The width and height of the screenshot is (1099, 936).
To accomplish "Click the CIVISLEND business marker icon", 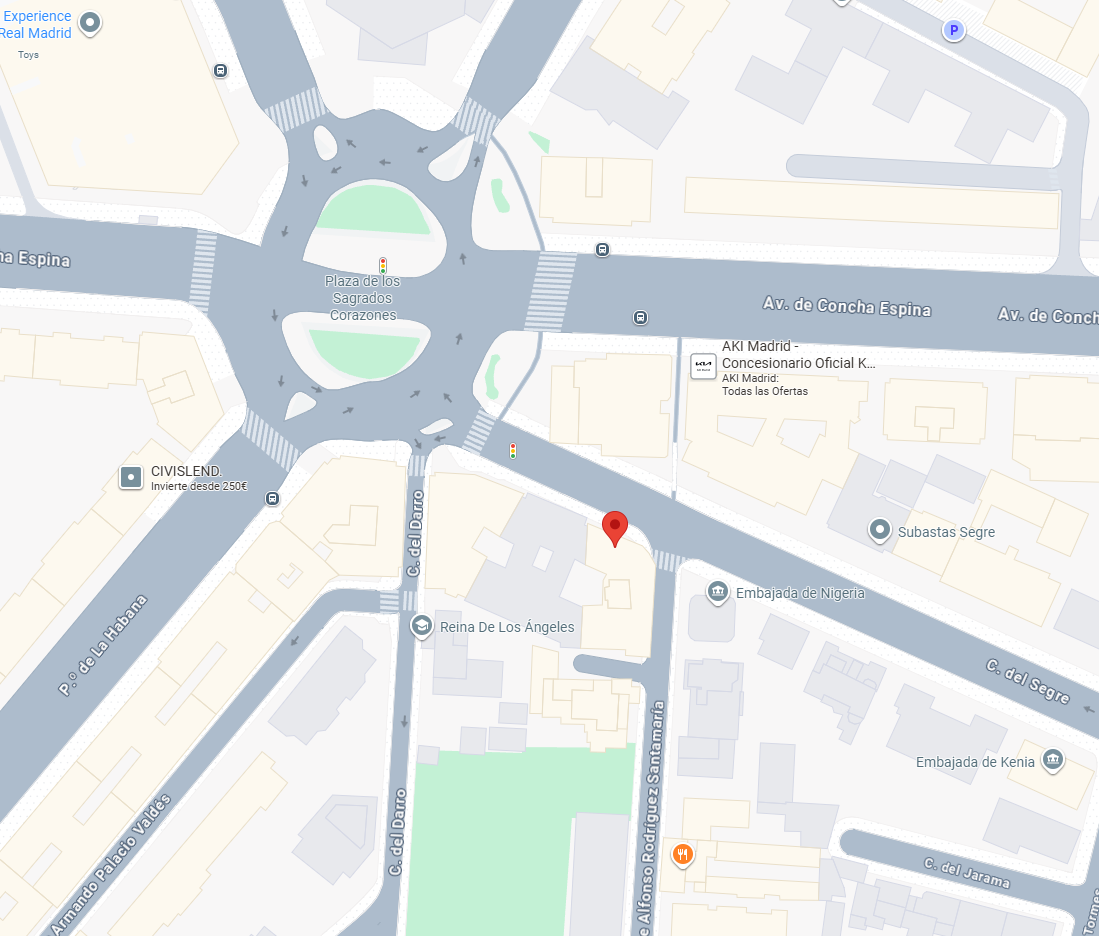I will tap(131, 477).
